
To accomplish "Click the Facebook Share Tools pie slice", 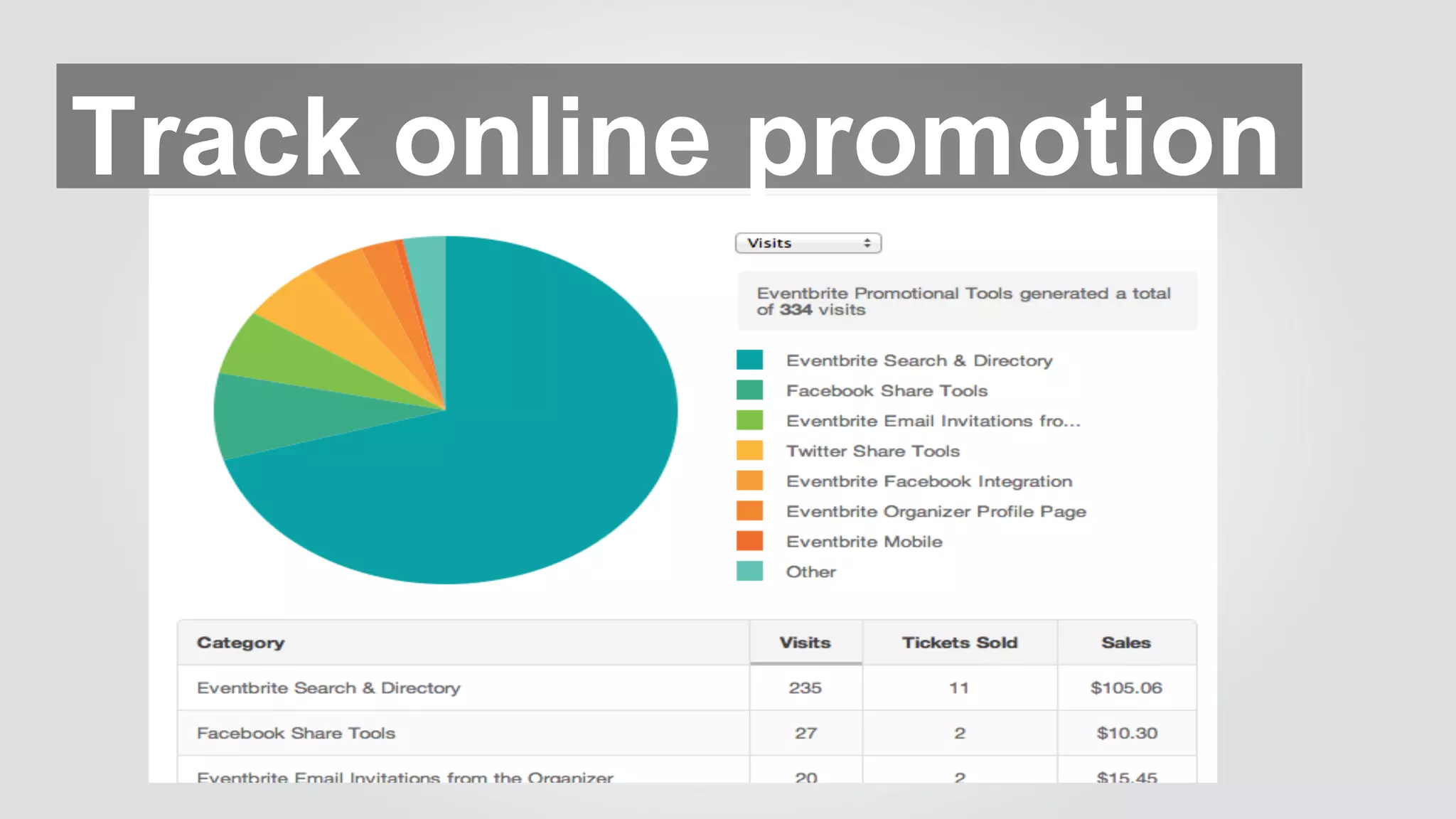I will tap(284, 416).
